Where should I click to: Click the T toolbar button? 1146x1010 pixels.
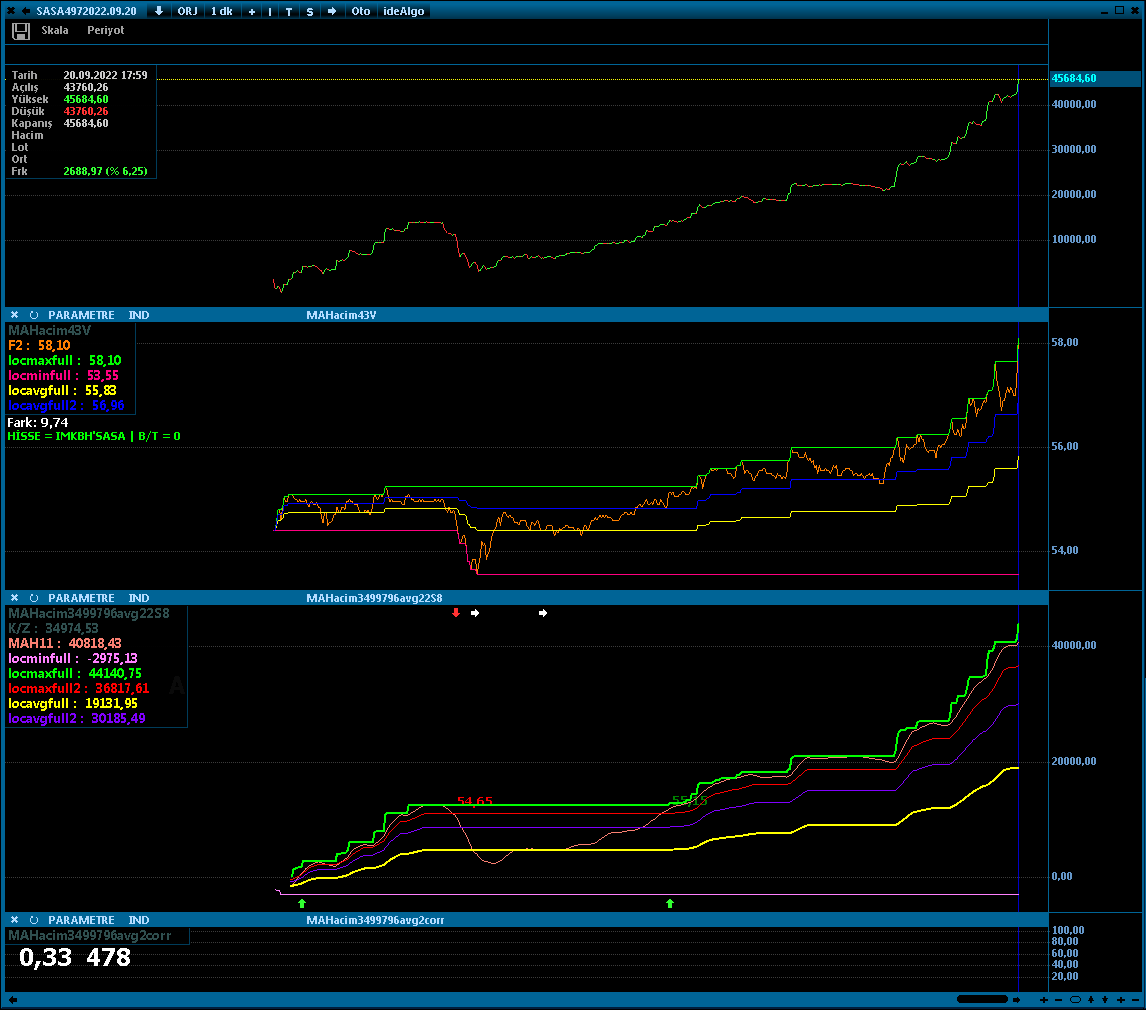(x=289, y=11)
